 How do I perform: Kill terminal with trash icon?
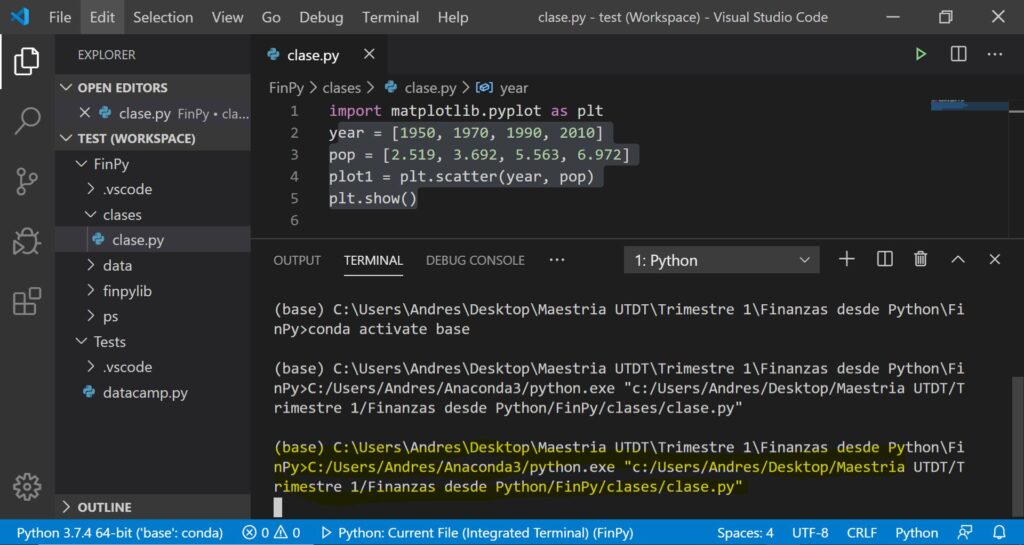[x=920, y=259]
